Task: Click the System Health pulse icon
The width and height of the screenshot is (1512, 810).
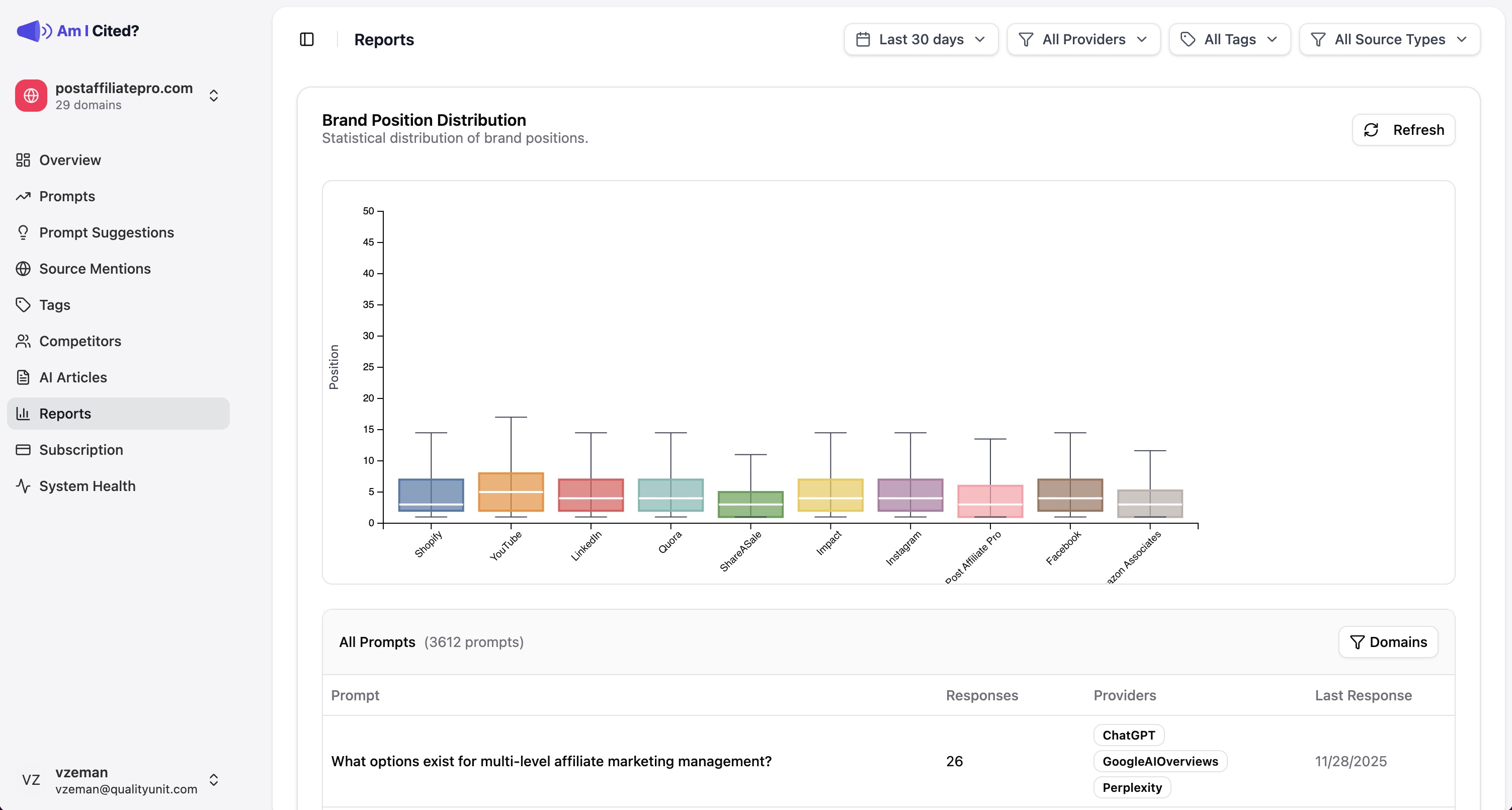Action: [23, 485]
